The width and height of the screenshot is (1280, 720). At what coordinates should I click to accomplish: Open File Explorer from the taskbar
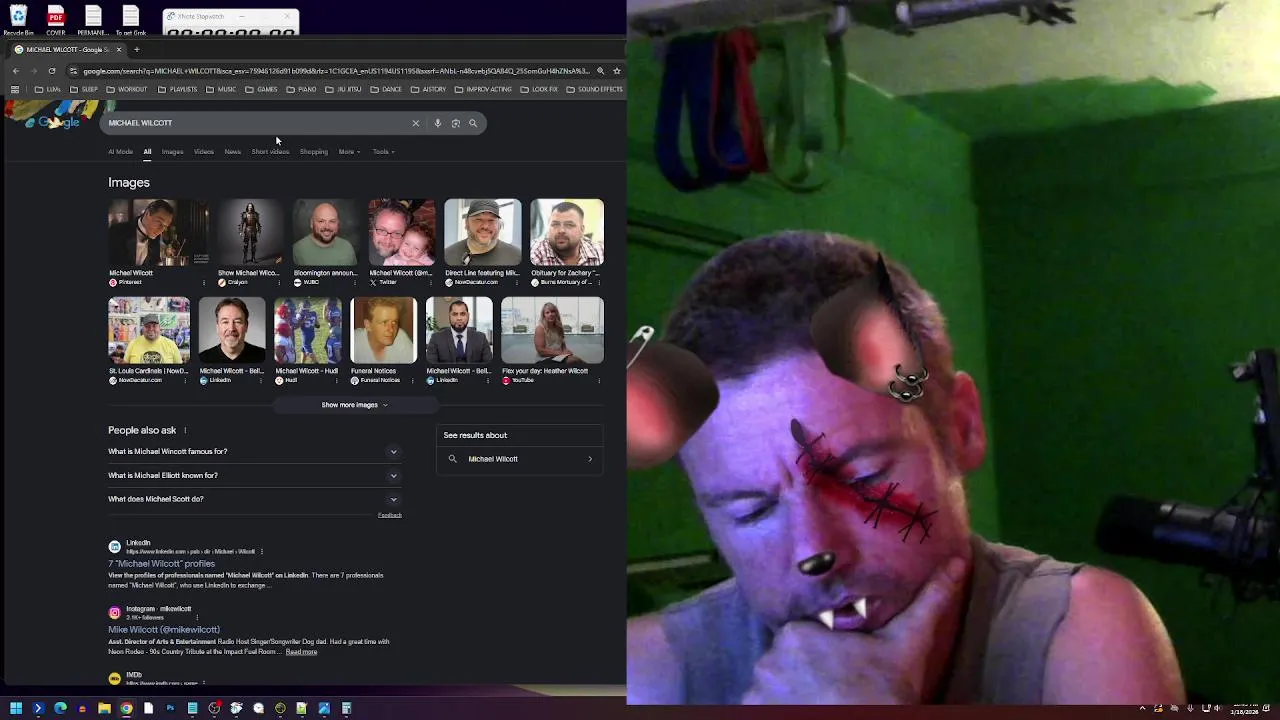[x=104, y=708]
